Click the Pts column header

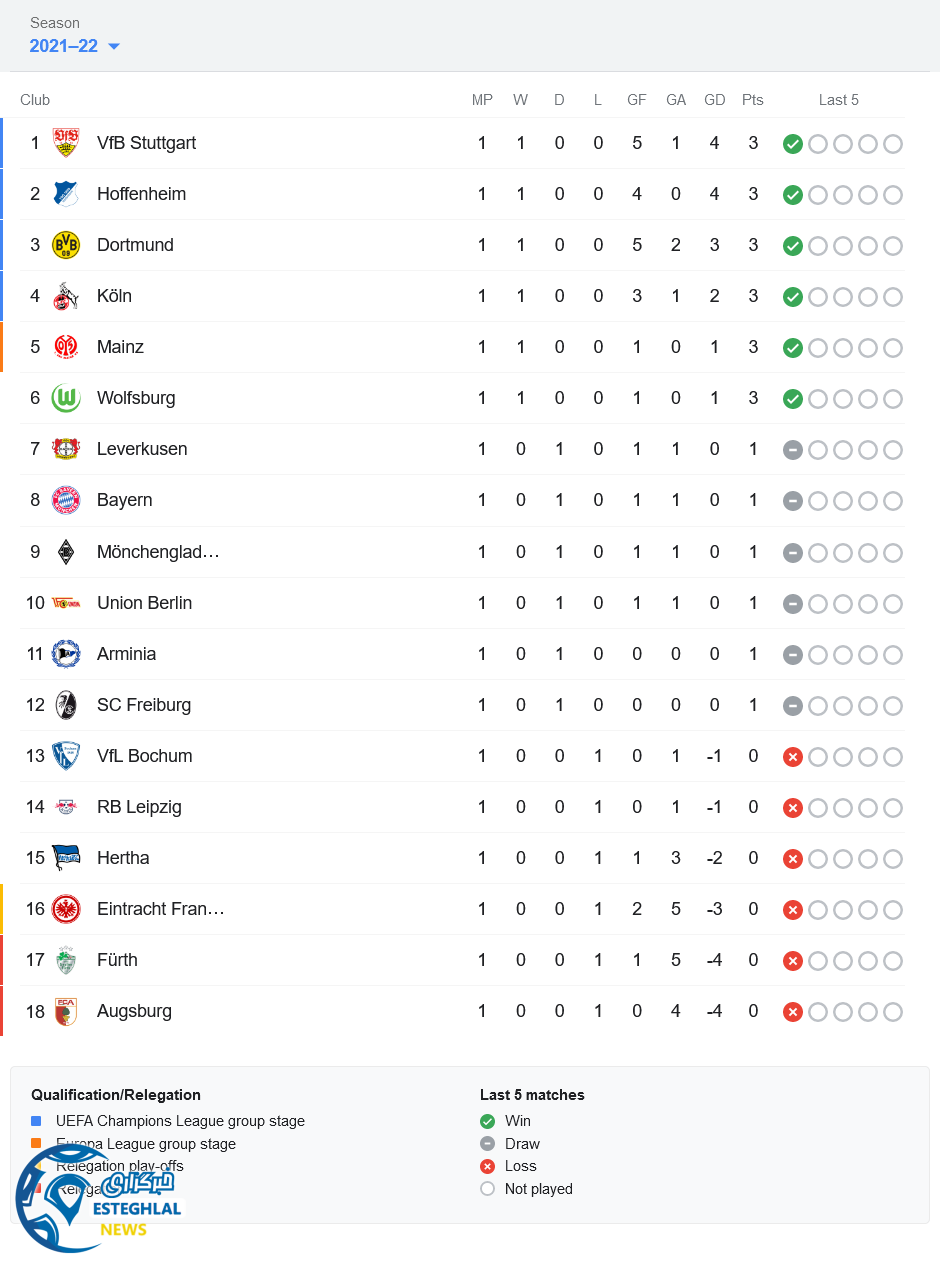(753, 100)
